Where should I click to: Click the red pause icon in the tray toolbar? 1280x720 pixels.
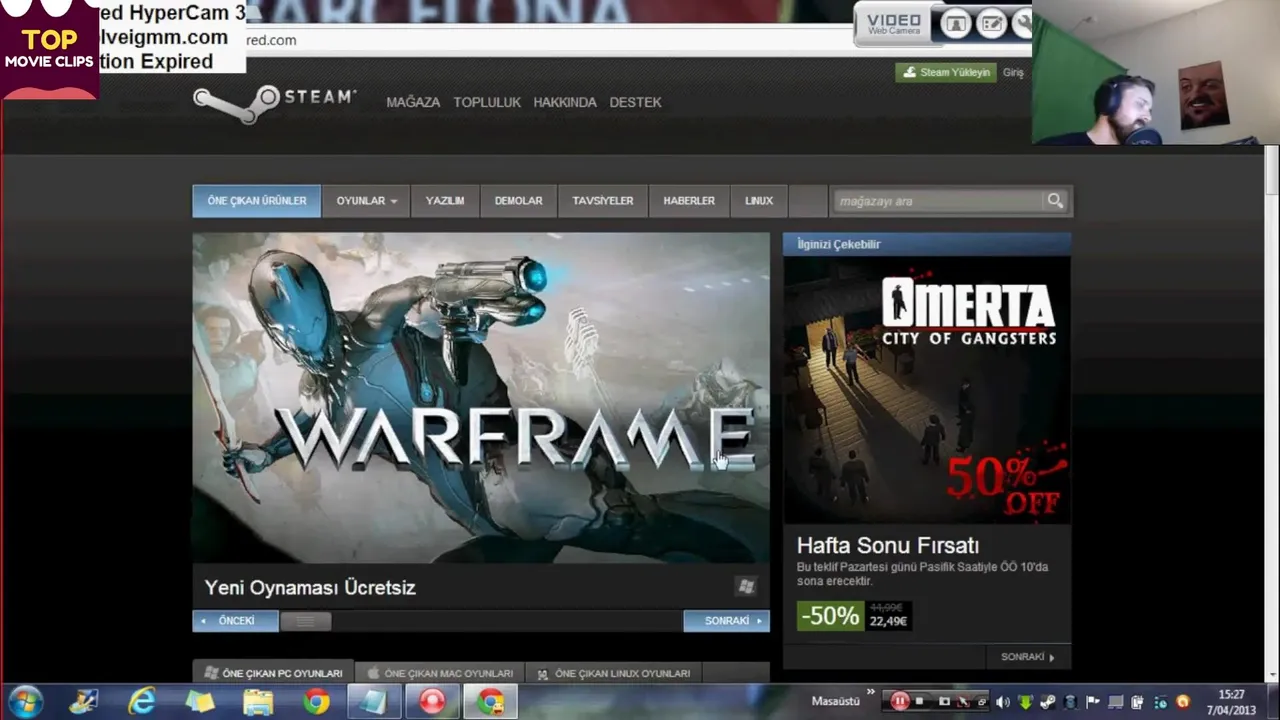[900, 702]
